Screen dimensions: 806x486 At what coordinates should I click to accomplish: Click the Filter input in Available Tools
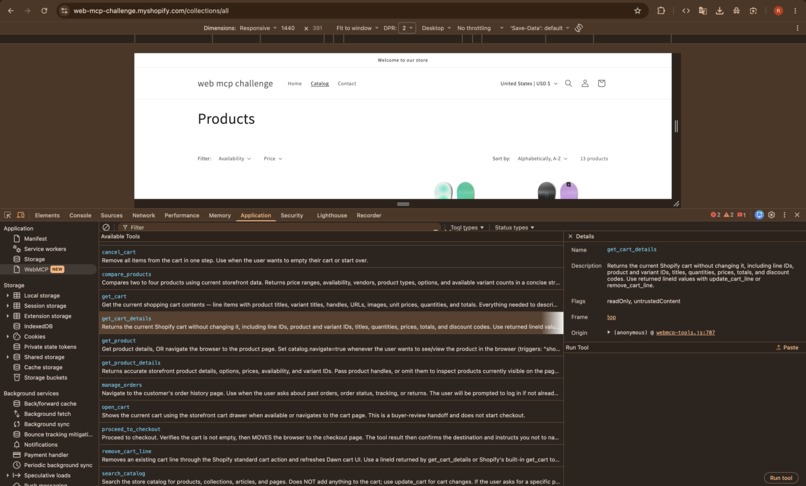coord(280,227)
